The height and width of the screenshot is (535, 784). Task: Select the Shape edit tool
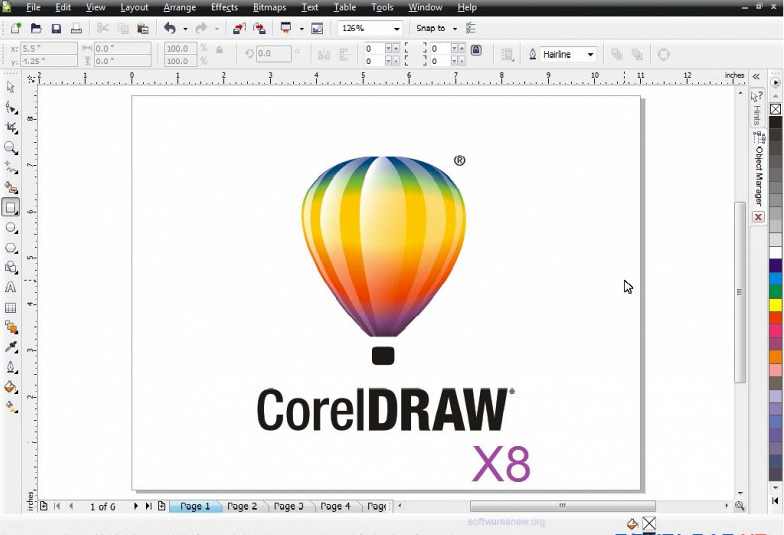[x=10, y=108]
